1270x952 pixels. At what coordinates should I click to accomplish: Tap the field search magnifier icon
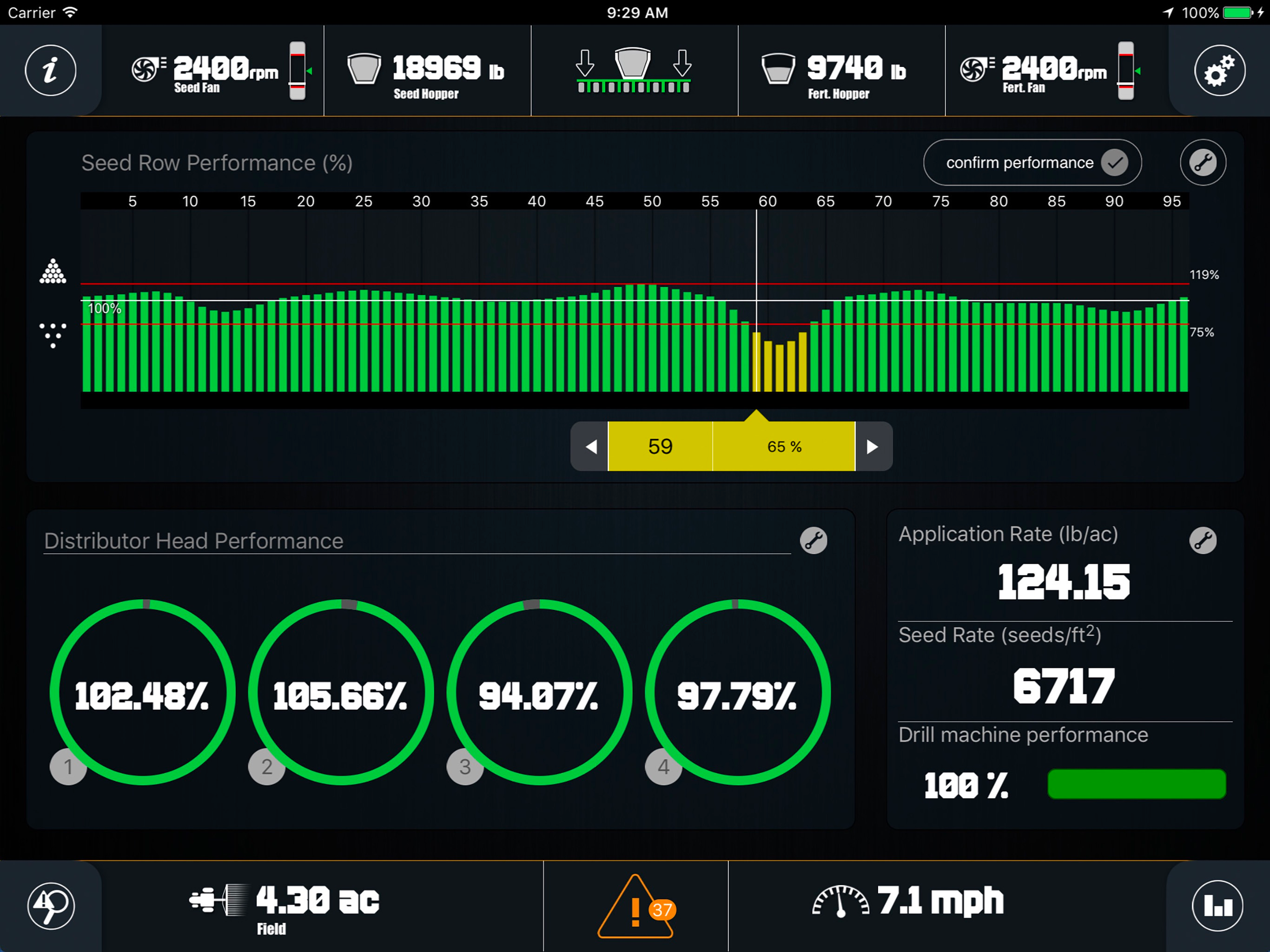pyautogui.click(x=51, y=906)
